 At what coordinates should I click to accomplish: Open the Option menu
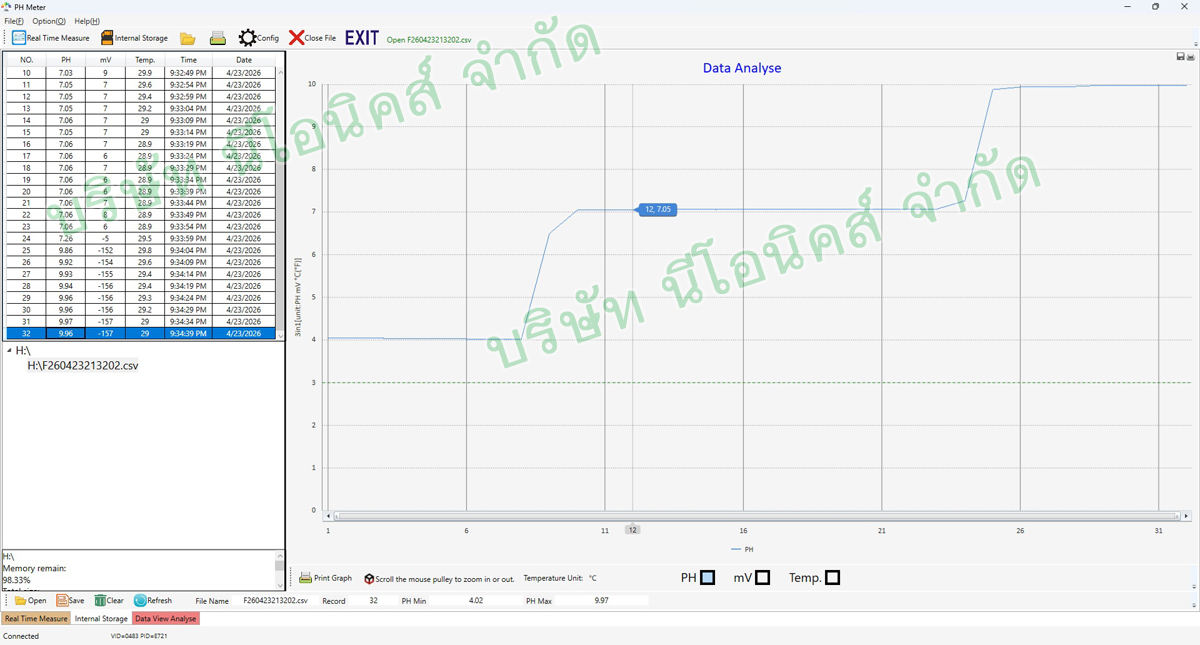tap(49, 21)
